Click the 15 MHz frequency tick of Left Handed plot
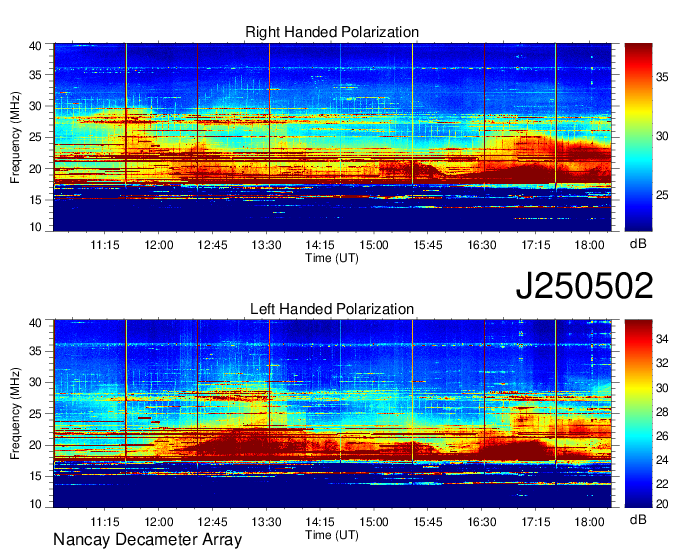This screenshot has height=552, width=680. [x=35, y=477]
